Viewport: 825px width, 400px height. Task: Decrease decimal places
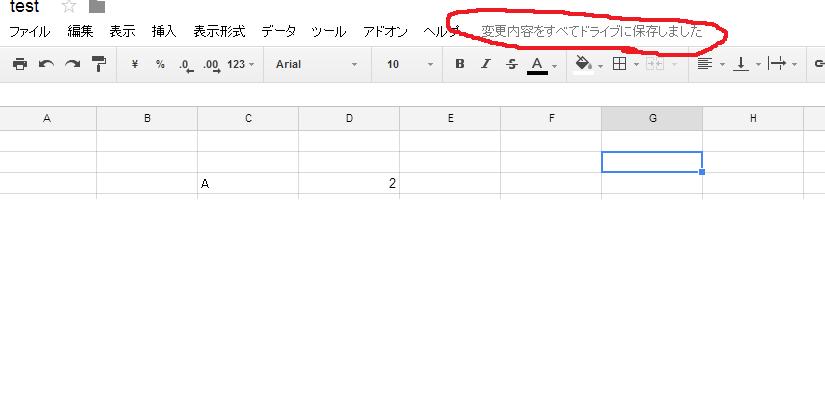tap(186, 65)
